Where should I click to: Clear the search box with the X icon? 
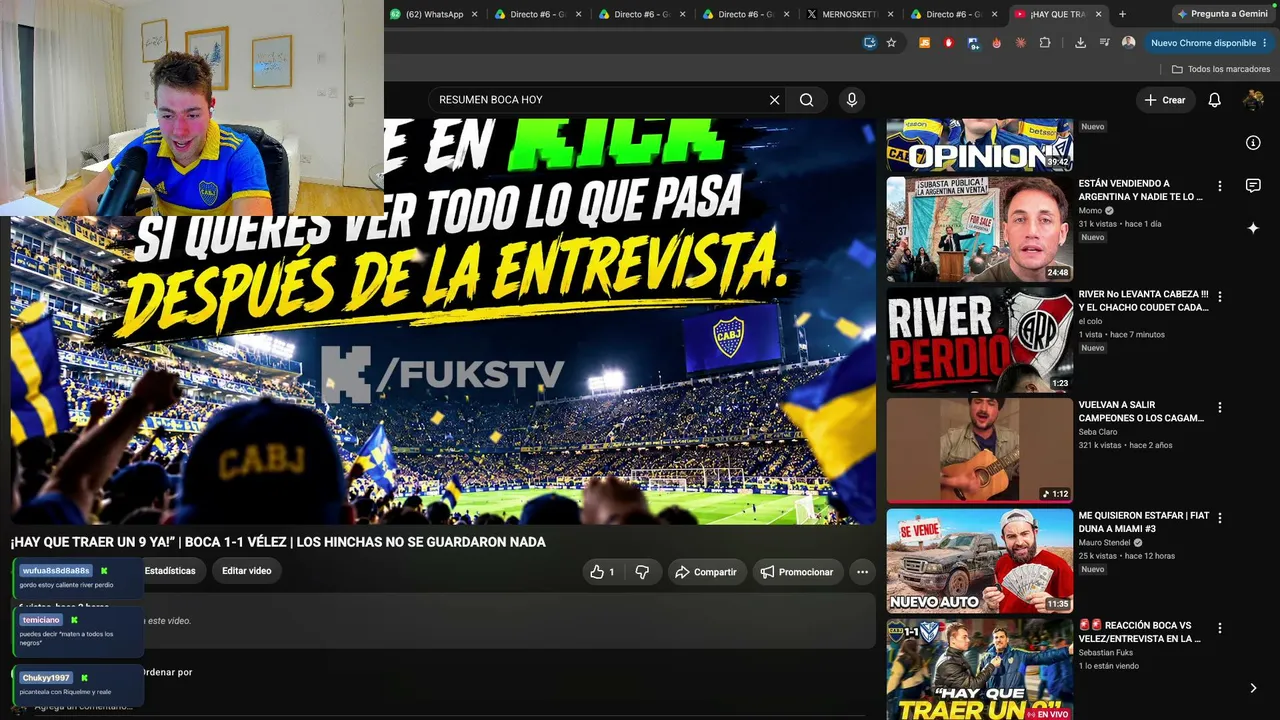click(x=774, y=100)
